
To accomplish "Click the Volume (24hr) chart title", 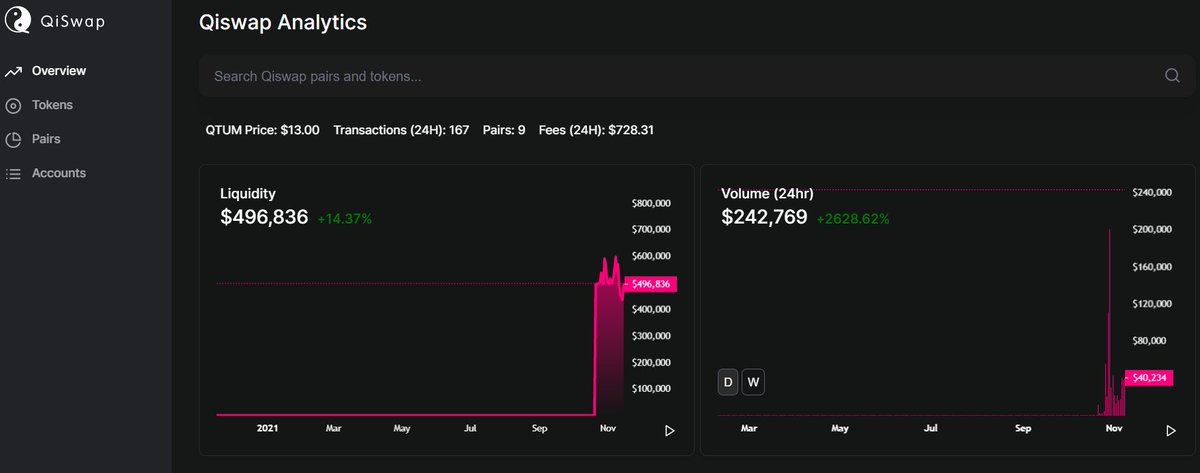I will (x=768, y=193).
